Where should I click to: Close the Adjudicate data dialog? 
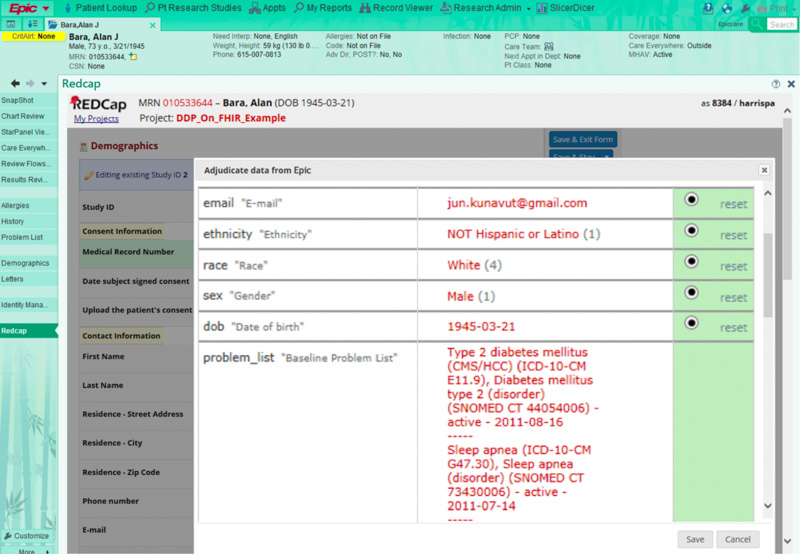tap(764, 170)
